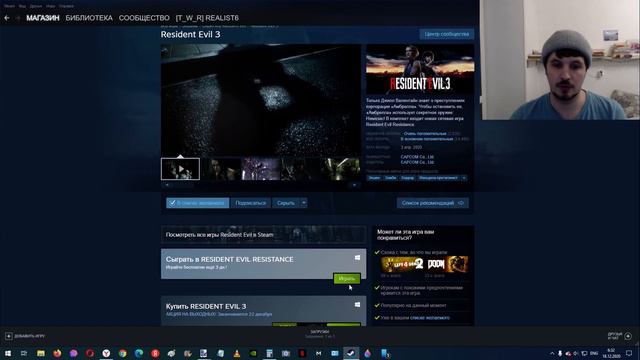Open the red Yandex icon on the taskbar
The width and height of the screenshot is (640, 360).
155,353
